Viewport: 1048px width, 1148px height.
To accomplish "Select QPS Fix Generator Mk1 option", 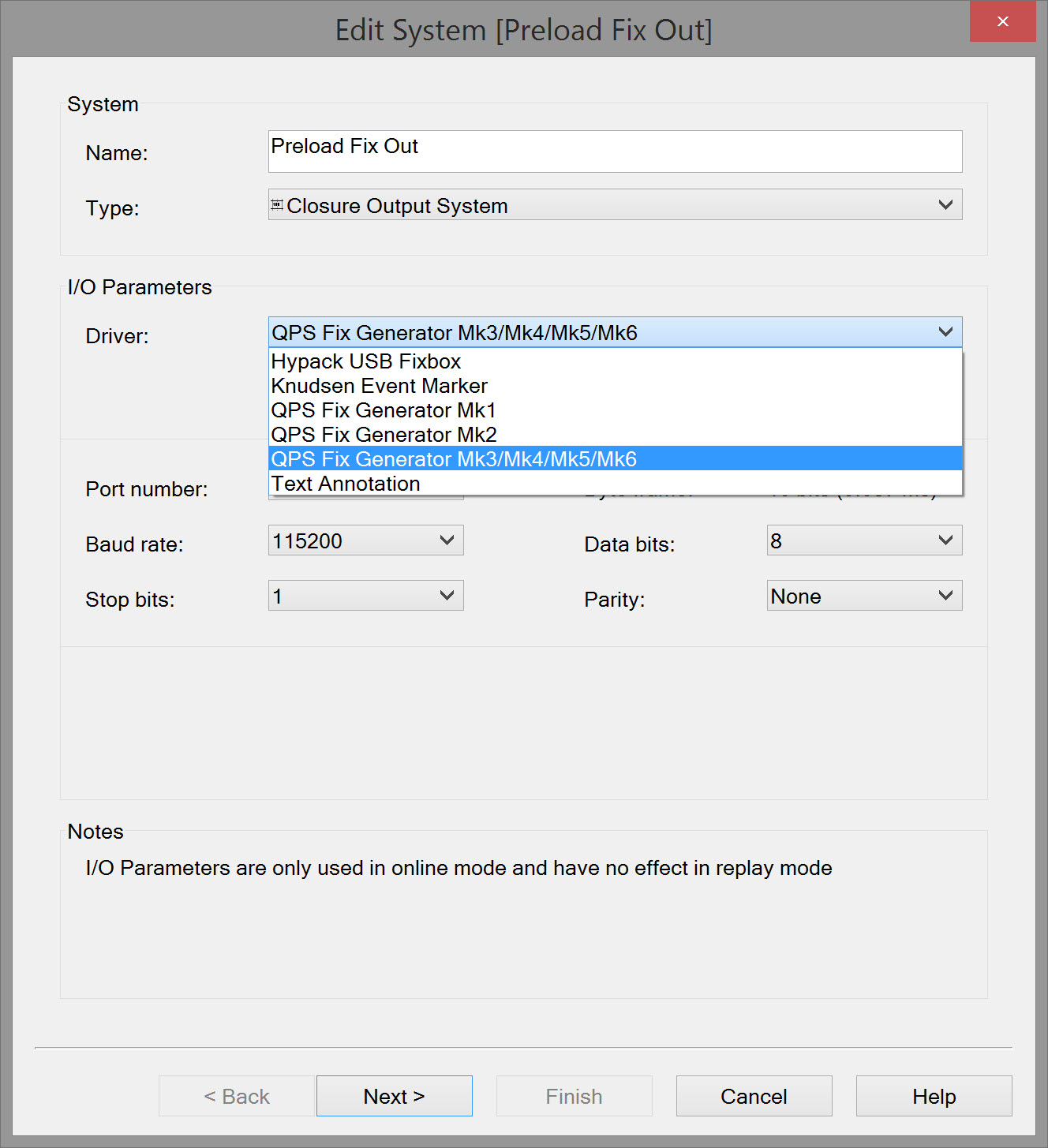I will point(384,410).
